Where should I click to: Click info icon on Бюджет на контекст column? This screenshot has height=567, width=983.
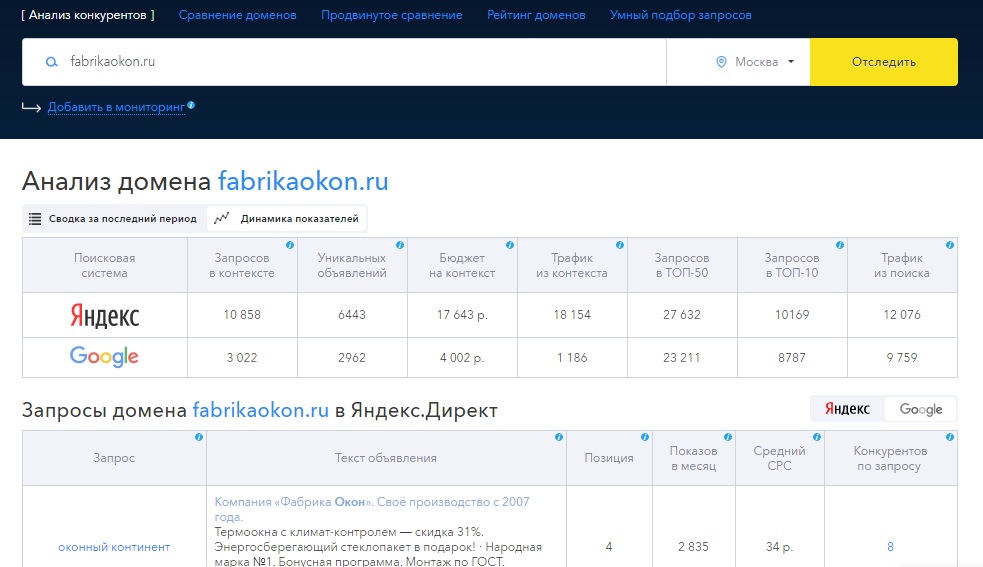[x=510, y=245]
